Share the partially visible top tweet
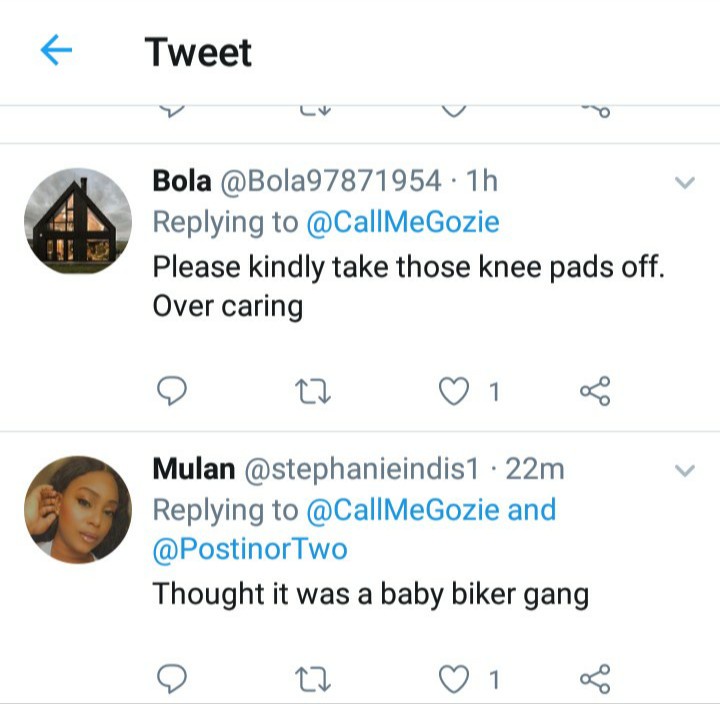 [595, 108]
